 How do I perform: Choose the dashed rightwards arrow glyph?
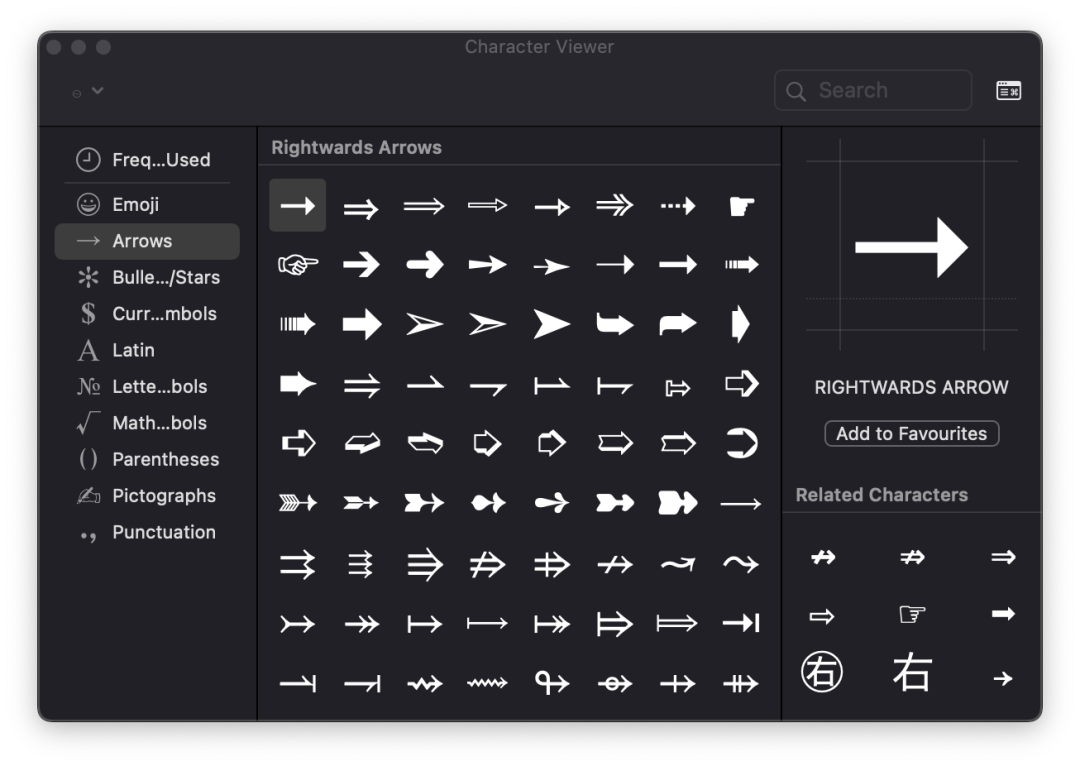(678, 205)
